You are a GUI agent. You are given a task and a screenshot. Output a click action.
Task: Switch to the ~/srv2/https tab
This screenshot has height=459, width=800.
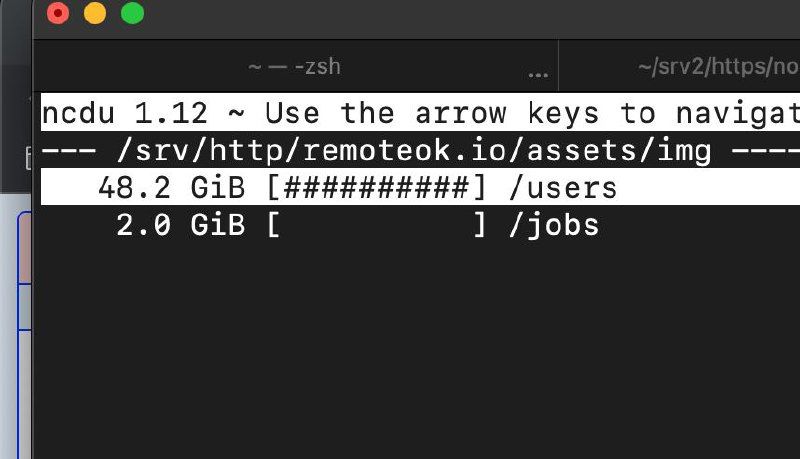[680, 66]
